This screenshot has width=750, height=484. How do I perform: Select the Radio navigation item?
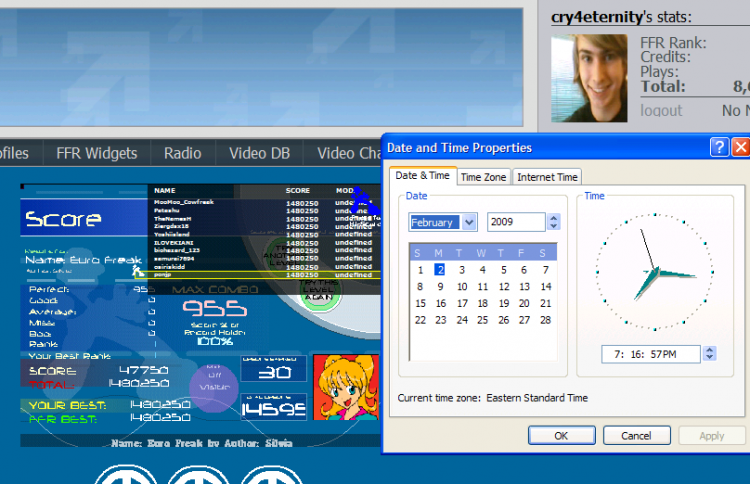point(182,153)
